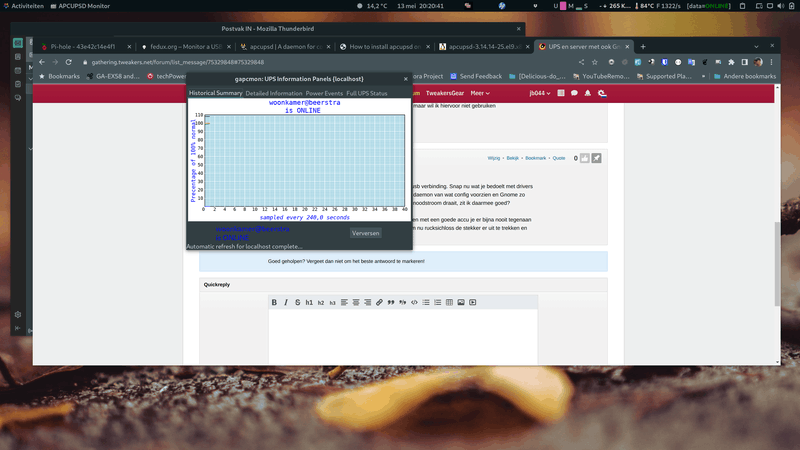The image size is (800, 450).
Task: Open Tweakers messages speech bubble
Action: point(574,93)
